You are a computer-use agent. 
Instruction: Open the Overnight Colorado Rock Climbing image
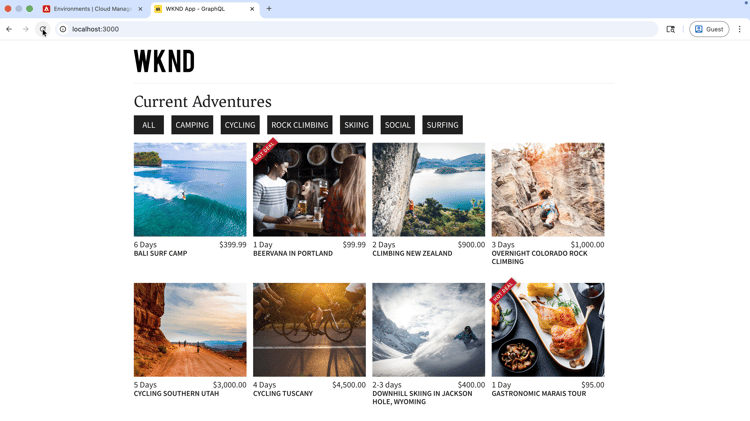[x=548, y=189]
